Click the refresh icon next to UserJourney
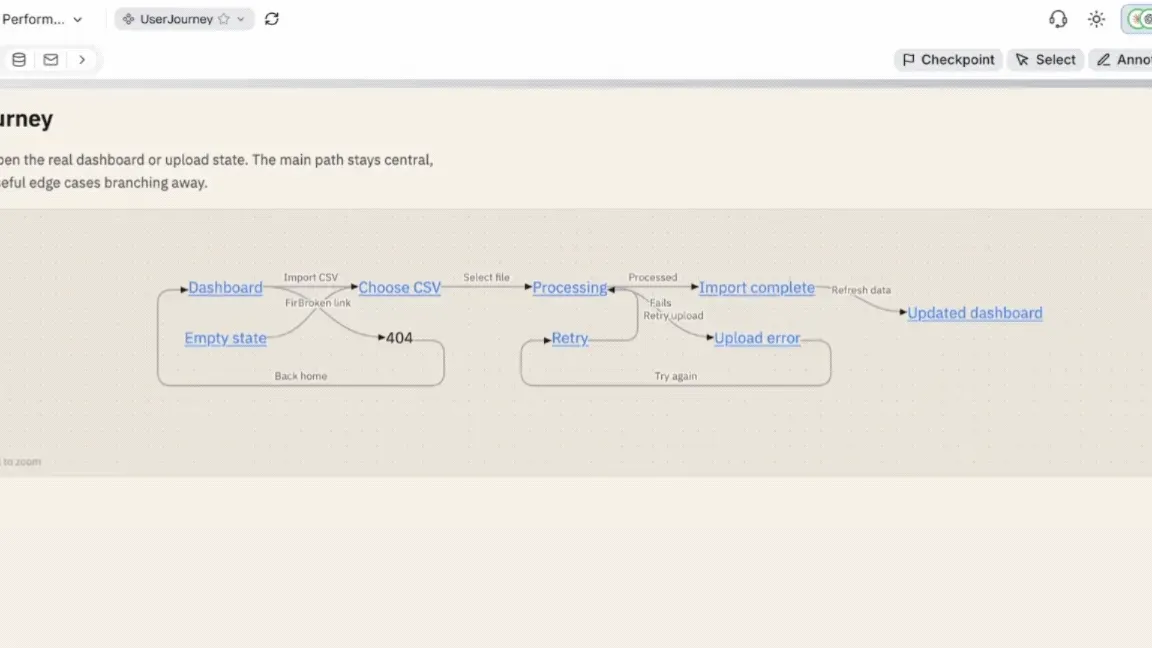This screenshot has width=1152, height=648. point(272,19)
